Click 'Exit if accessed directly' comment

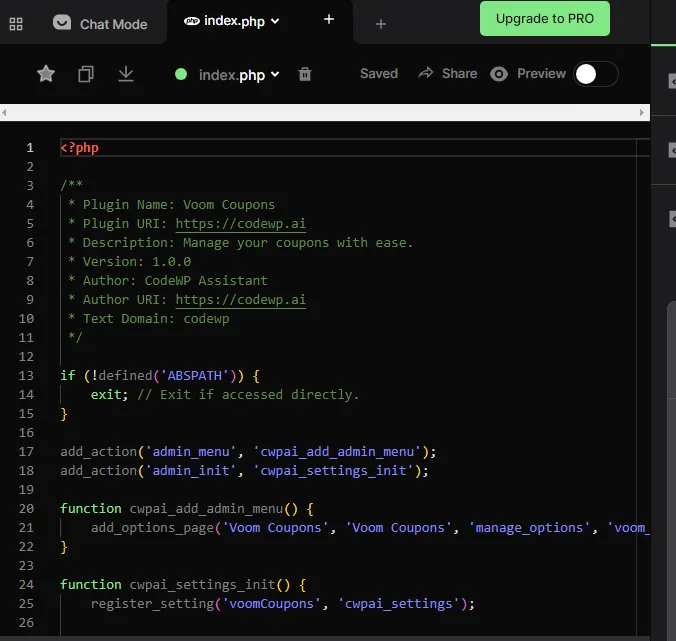pyautogui.click(x=248, y=394)
